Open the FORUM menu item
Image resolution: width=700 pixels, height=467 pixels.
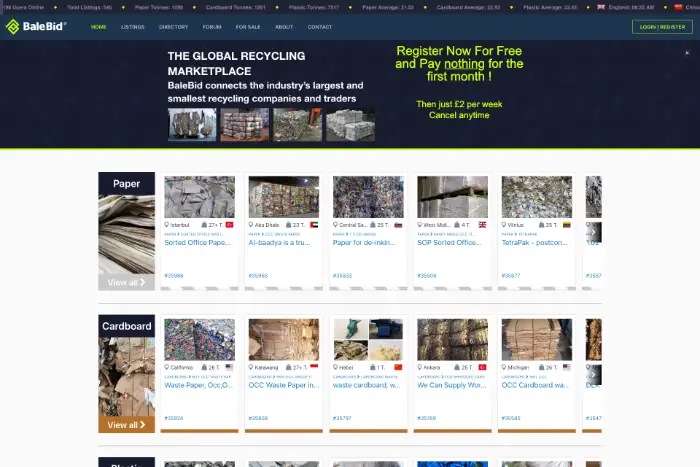[x=212, y=27]
